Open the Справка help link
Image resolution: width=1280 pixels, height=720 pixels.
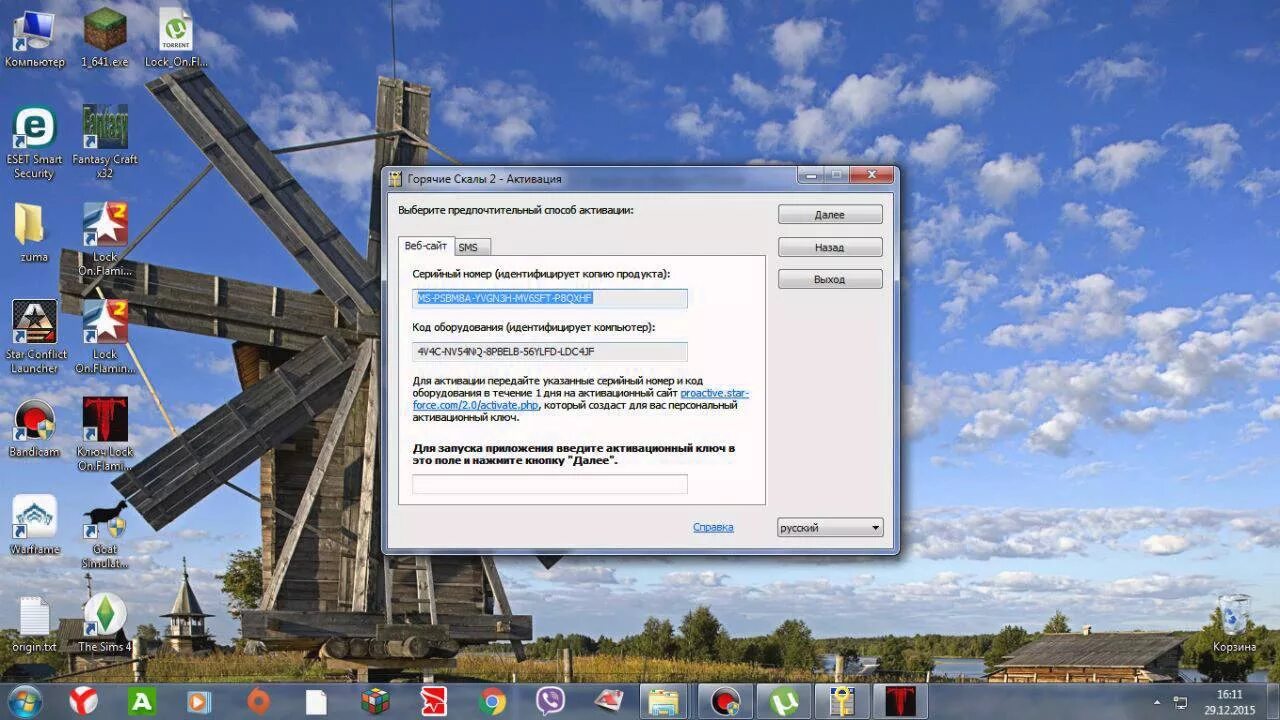click(x=713, y=527)
